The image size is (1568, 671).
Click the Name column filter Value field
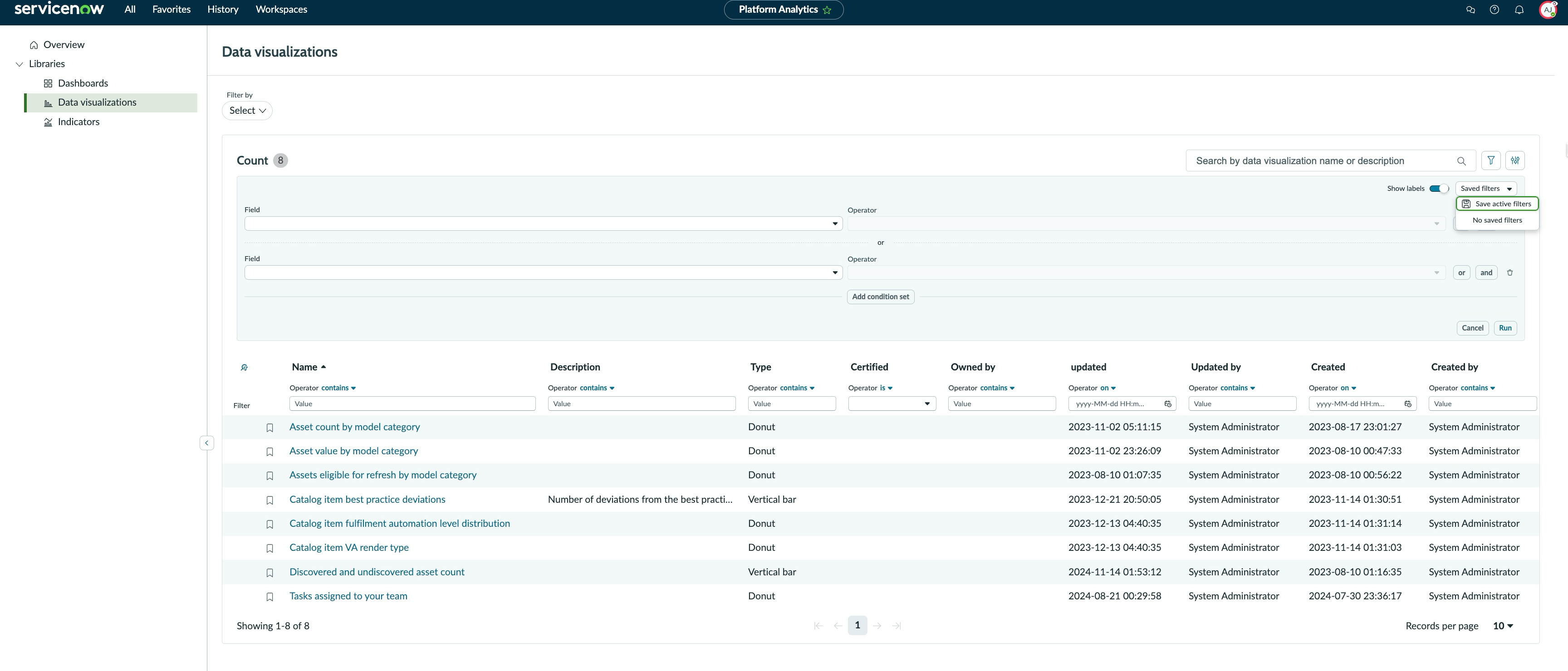pyautogui.click(x=412, y=404)
